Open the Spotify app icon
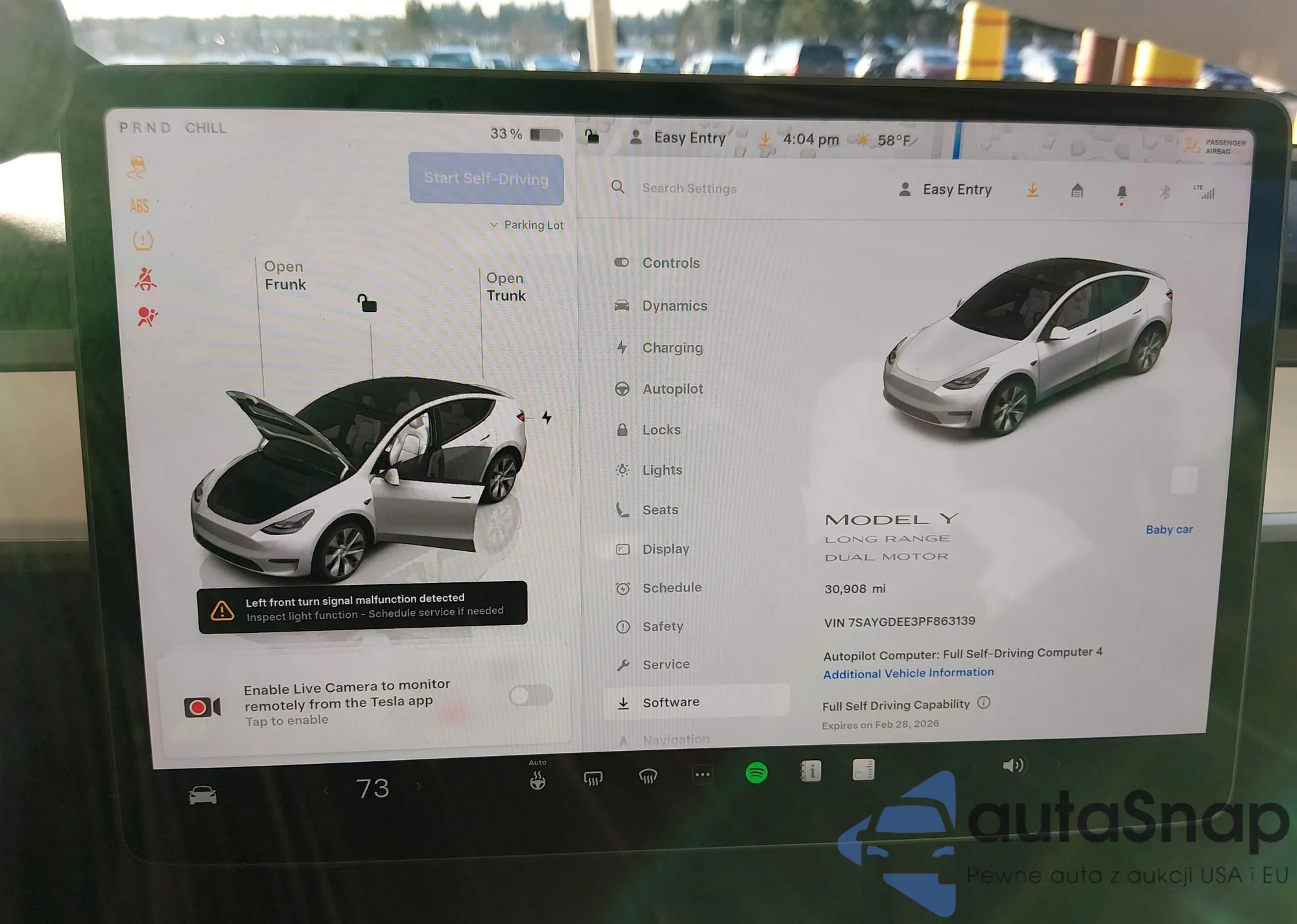 pos(756,772)
